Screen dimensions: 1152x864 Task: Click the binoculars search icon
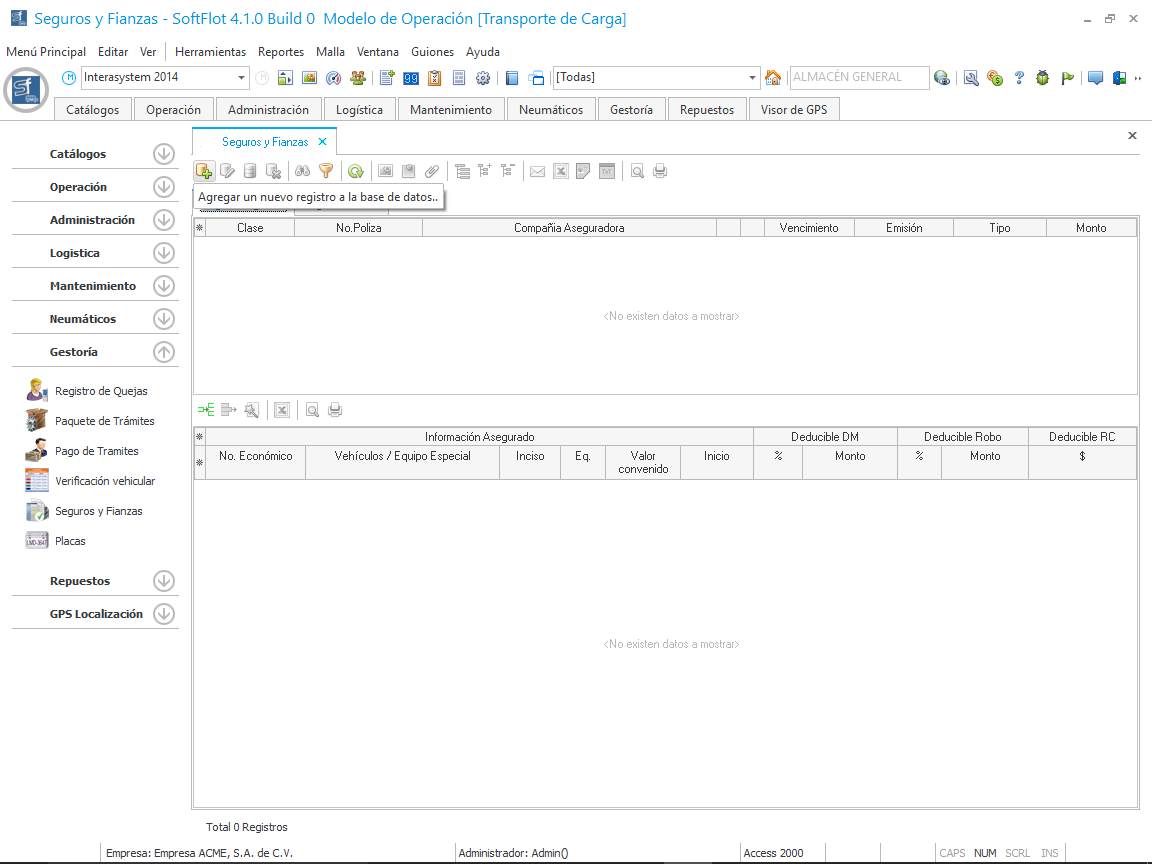(302, 171)
